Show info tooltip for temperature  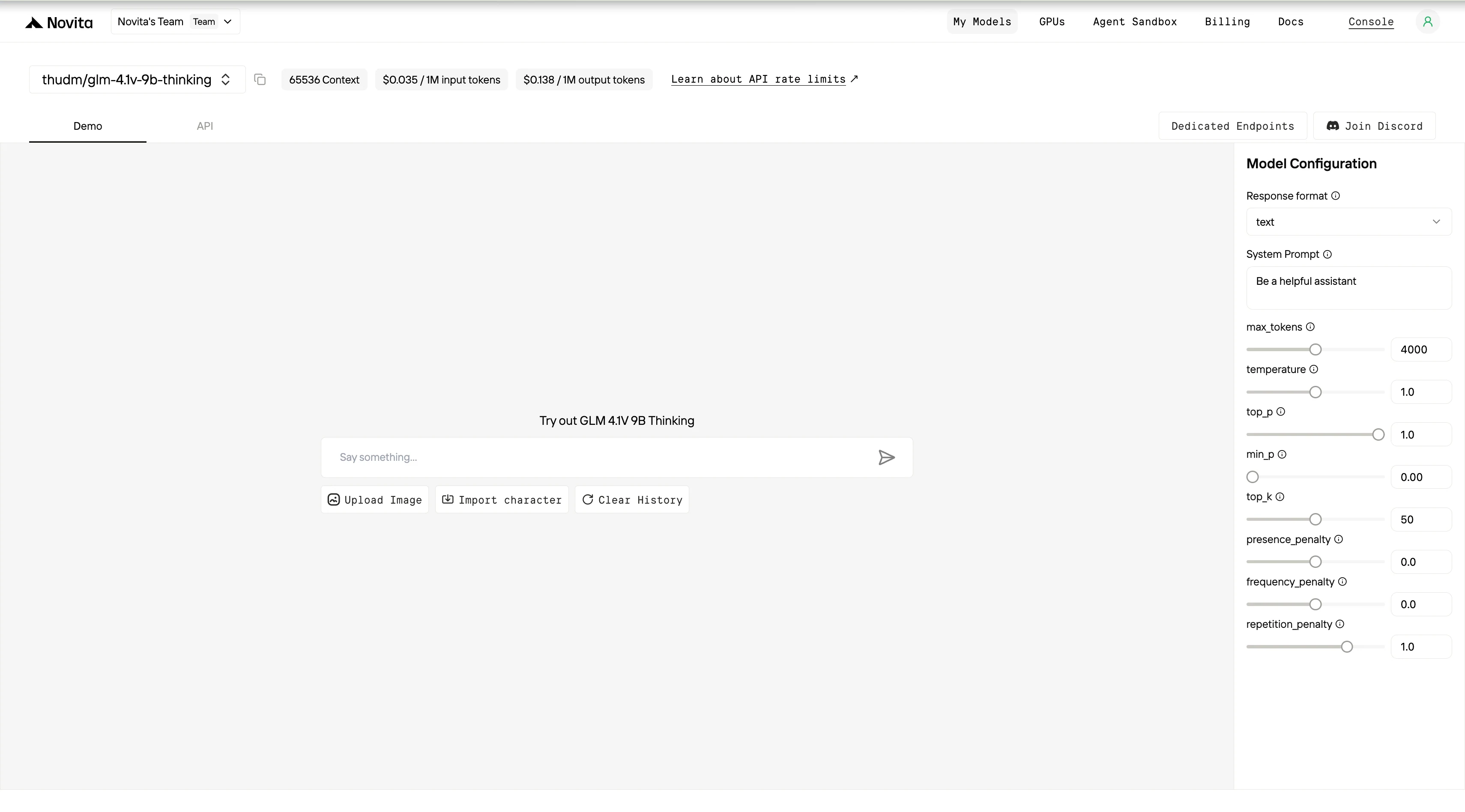click(1313, 369)
